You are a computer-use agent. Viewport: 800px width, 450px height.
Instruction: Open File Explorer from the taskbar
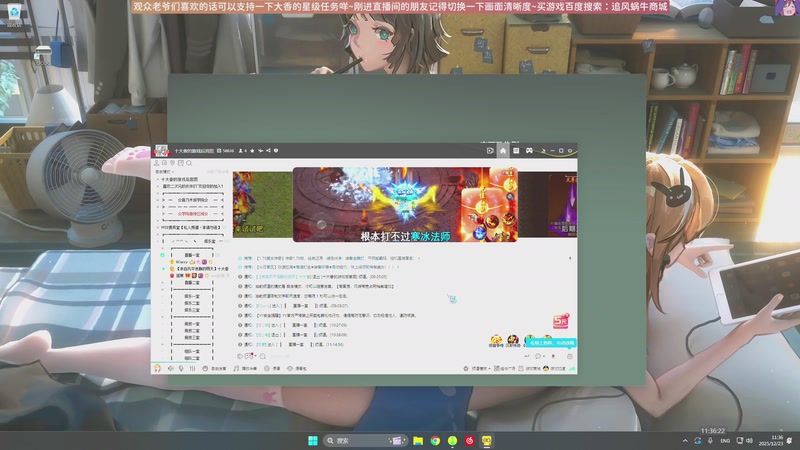pos(418,440)
